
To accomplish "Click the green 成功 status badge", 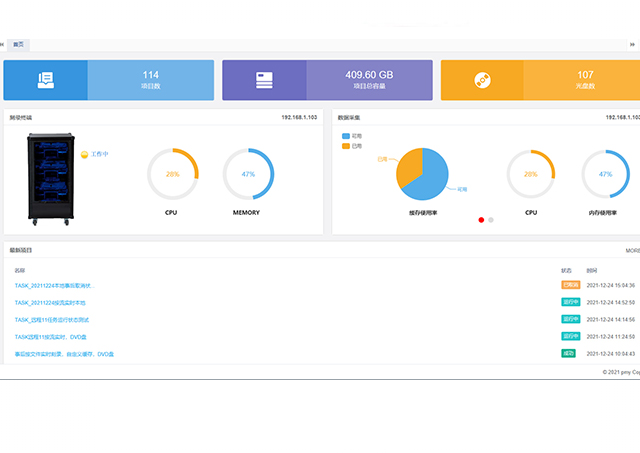I will click(568, 353).
